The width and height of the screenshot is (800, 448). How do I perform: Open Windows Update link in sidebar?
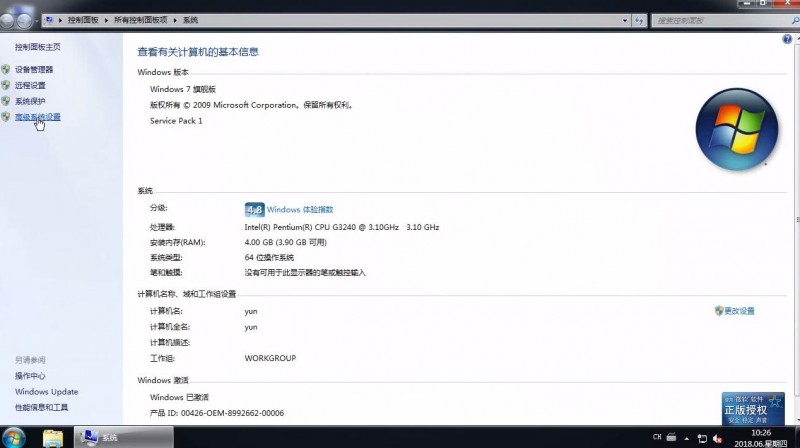click(x=46, y=392)
